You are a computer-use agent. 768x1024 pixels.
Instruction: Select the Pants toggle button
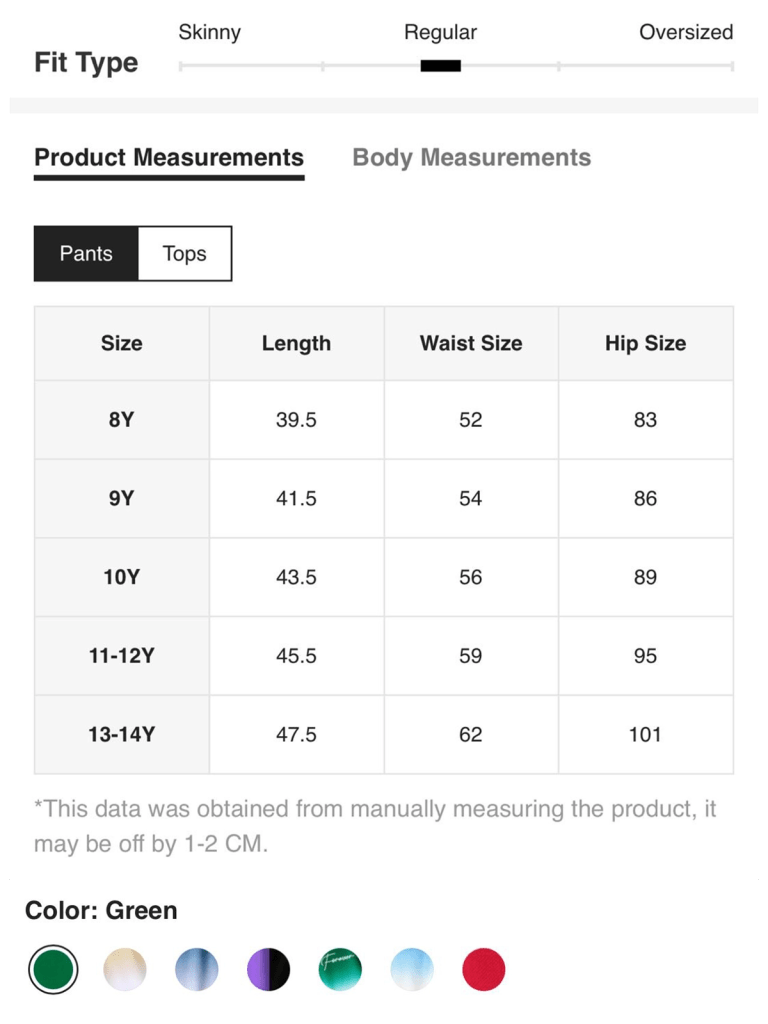click(86, 254)
